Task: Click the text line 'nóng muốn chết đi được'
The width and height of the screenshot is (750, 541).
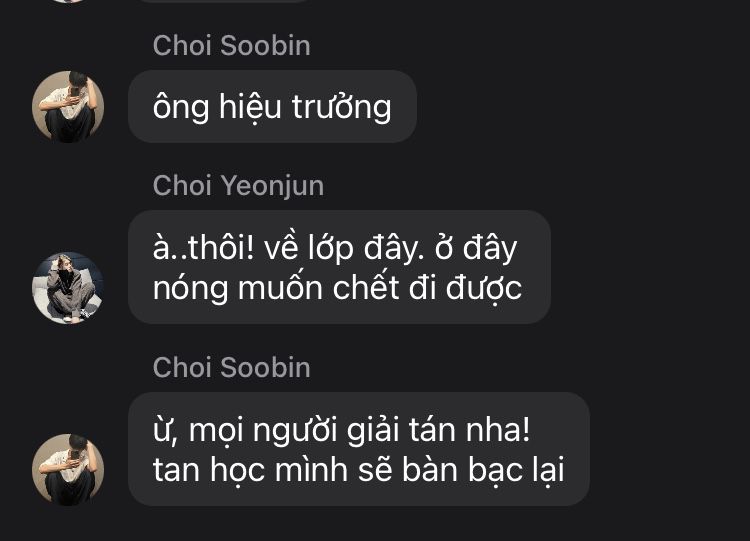Action: point(337,288)
